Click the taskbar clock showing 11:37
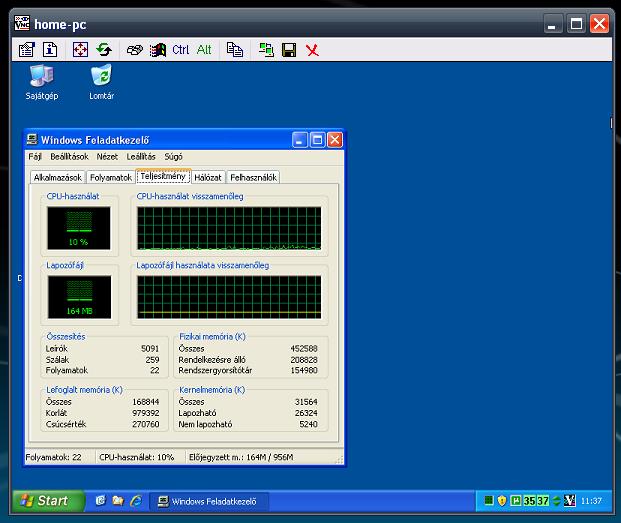Image resolution: width=621 pixels, height=523 pixels. coord(591,501)
